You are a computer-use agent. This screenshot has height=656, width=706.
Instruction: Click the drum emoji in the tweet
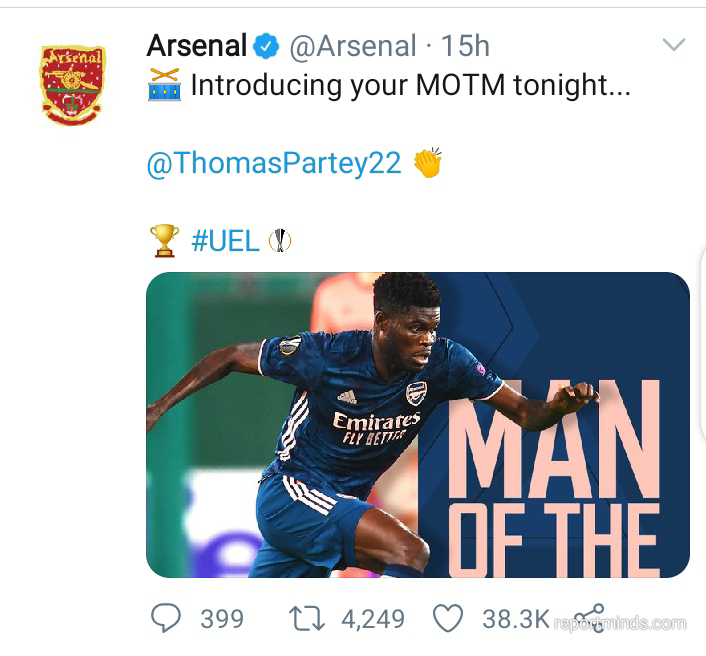click(164, 84)
